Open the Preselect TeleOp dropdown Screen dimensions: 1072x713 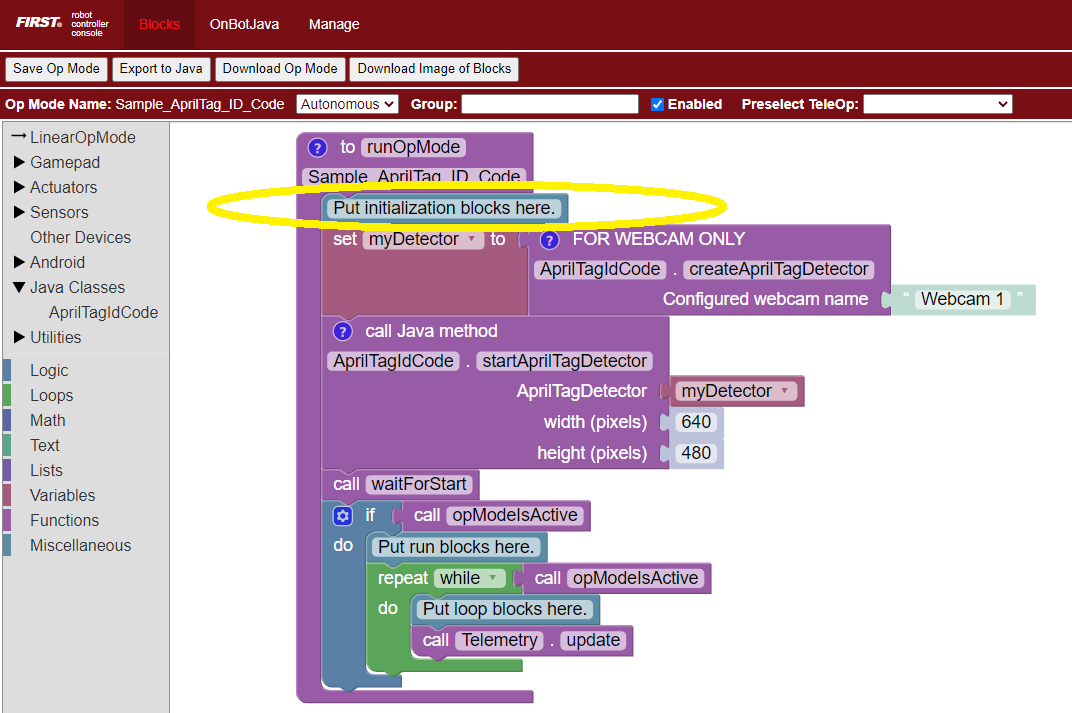point(937,104)
